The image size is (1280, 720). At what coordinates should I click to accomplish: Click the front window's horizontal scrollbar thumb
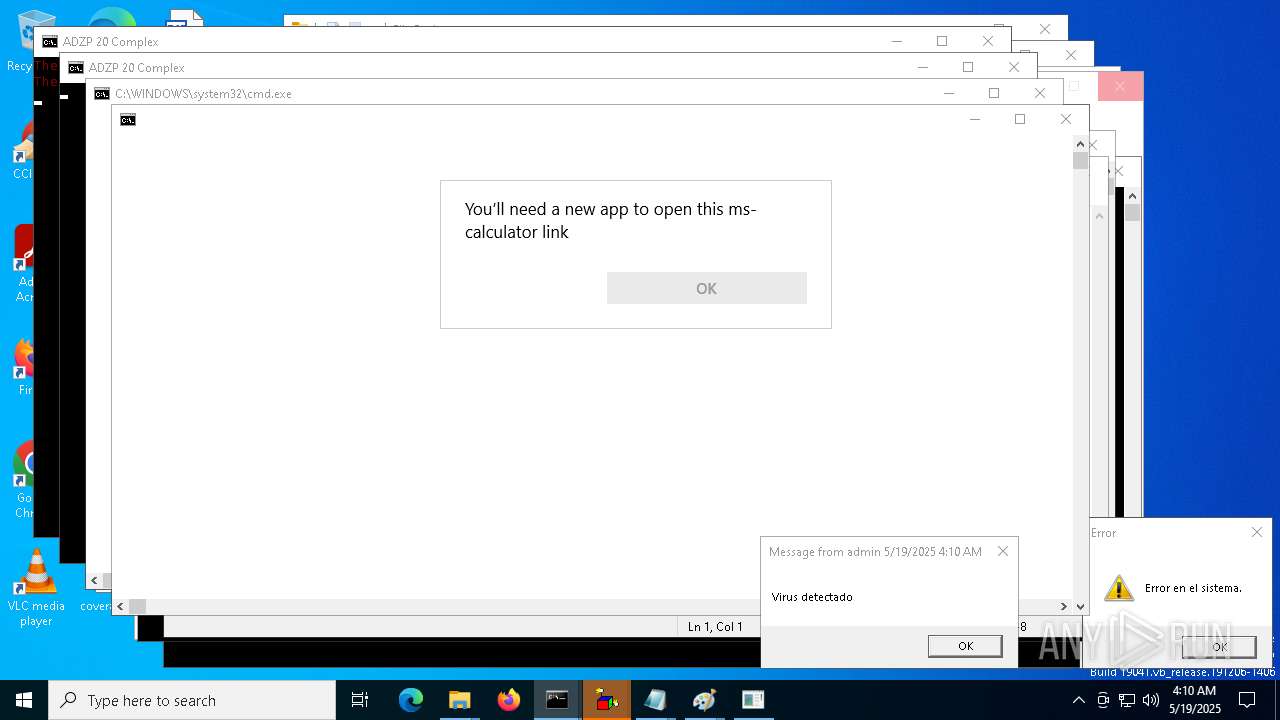pos(138,606)
